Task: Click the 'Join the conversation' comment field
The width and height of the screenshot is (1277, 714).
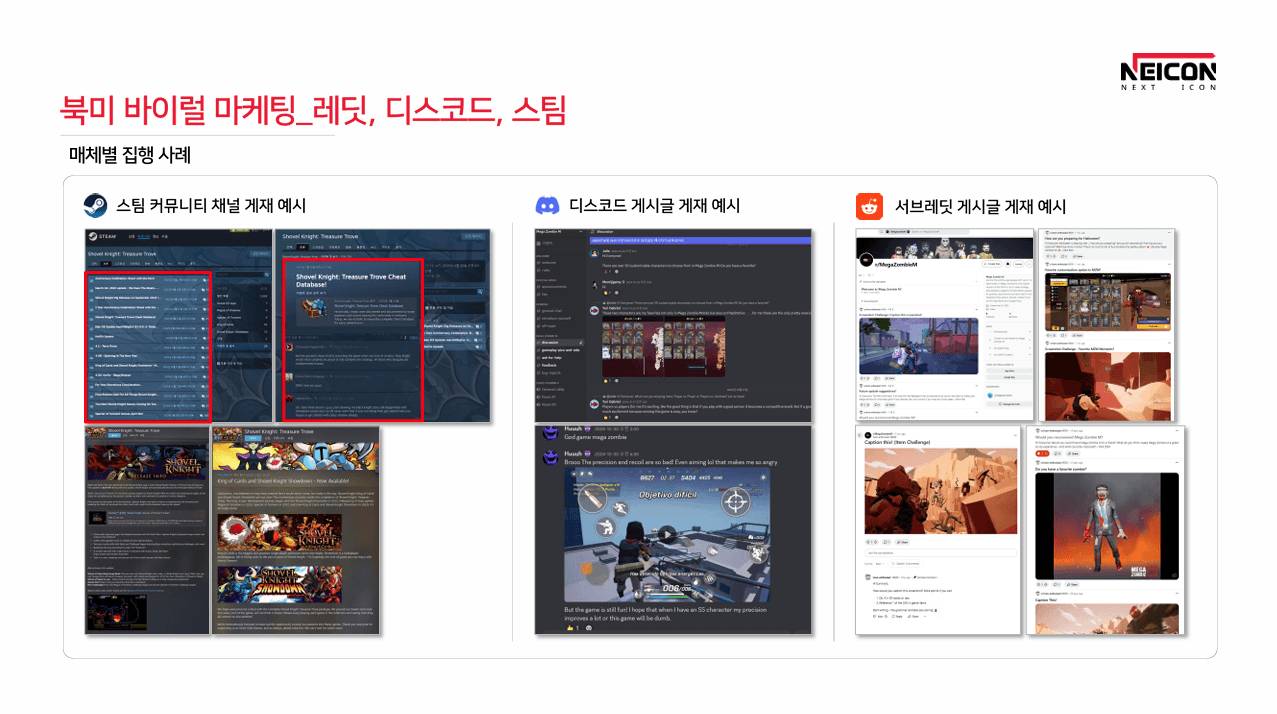Action: (941, 553)
